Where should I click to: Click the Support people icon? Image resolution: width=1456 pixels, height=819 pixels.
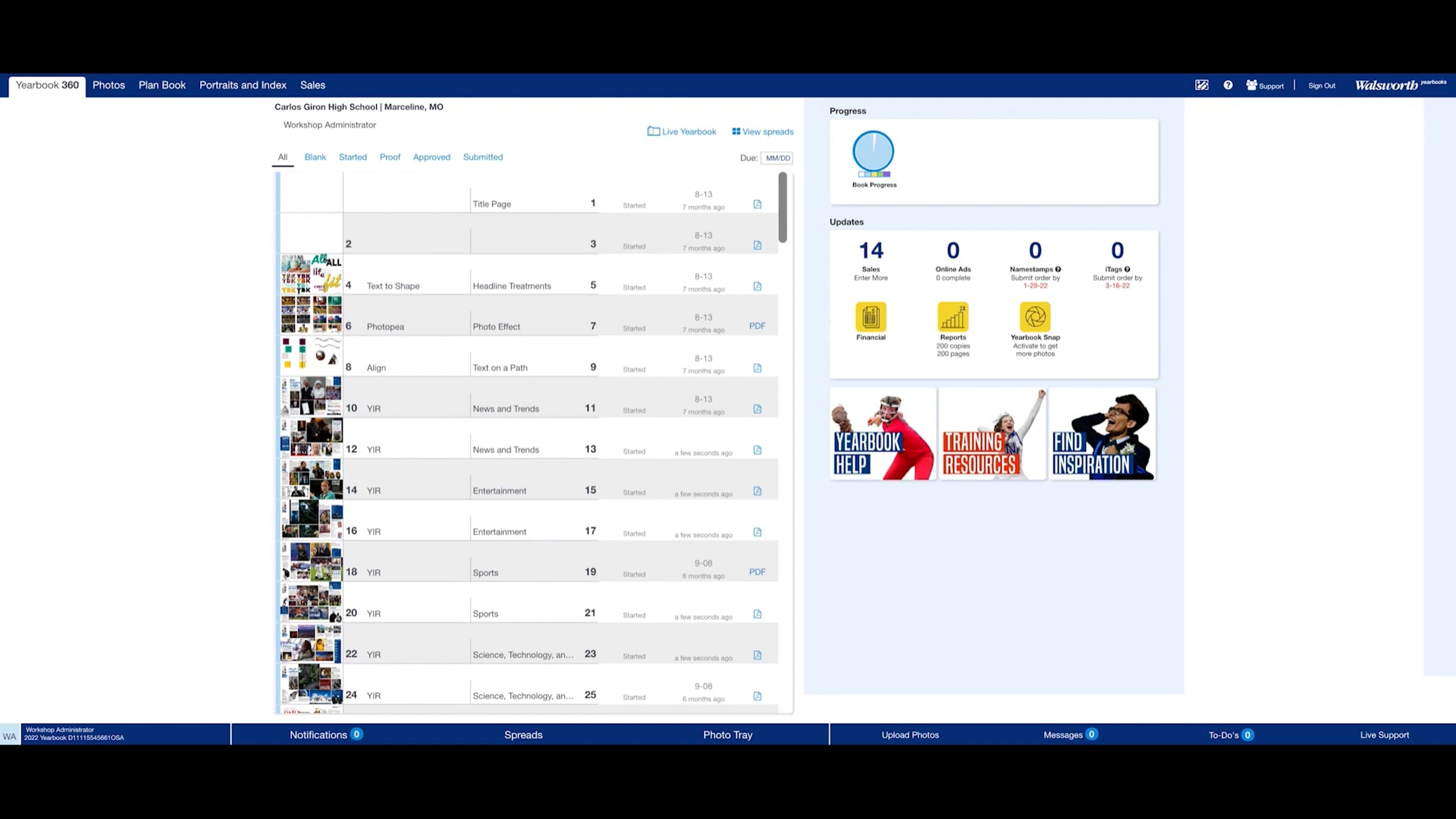point(1252,86)
